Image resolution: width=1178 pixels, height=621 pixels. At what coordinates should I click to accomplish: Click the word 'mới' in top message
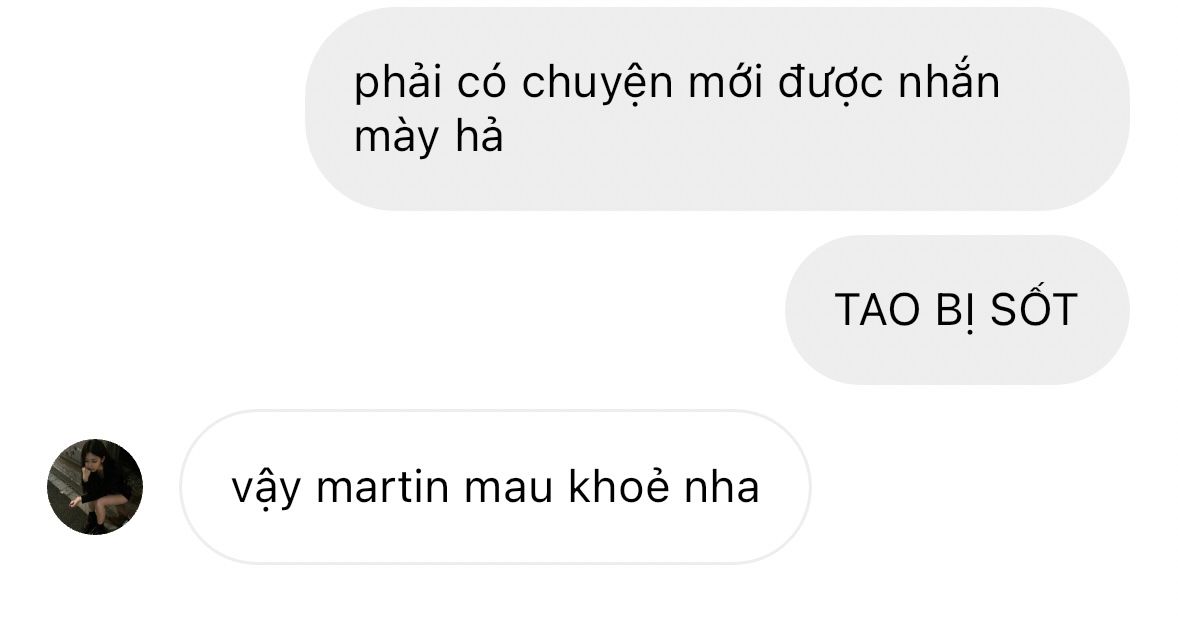pos(726,83)
